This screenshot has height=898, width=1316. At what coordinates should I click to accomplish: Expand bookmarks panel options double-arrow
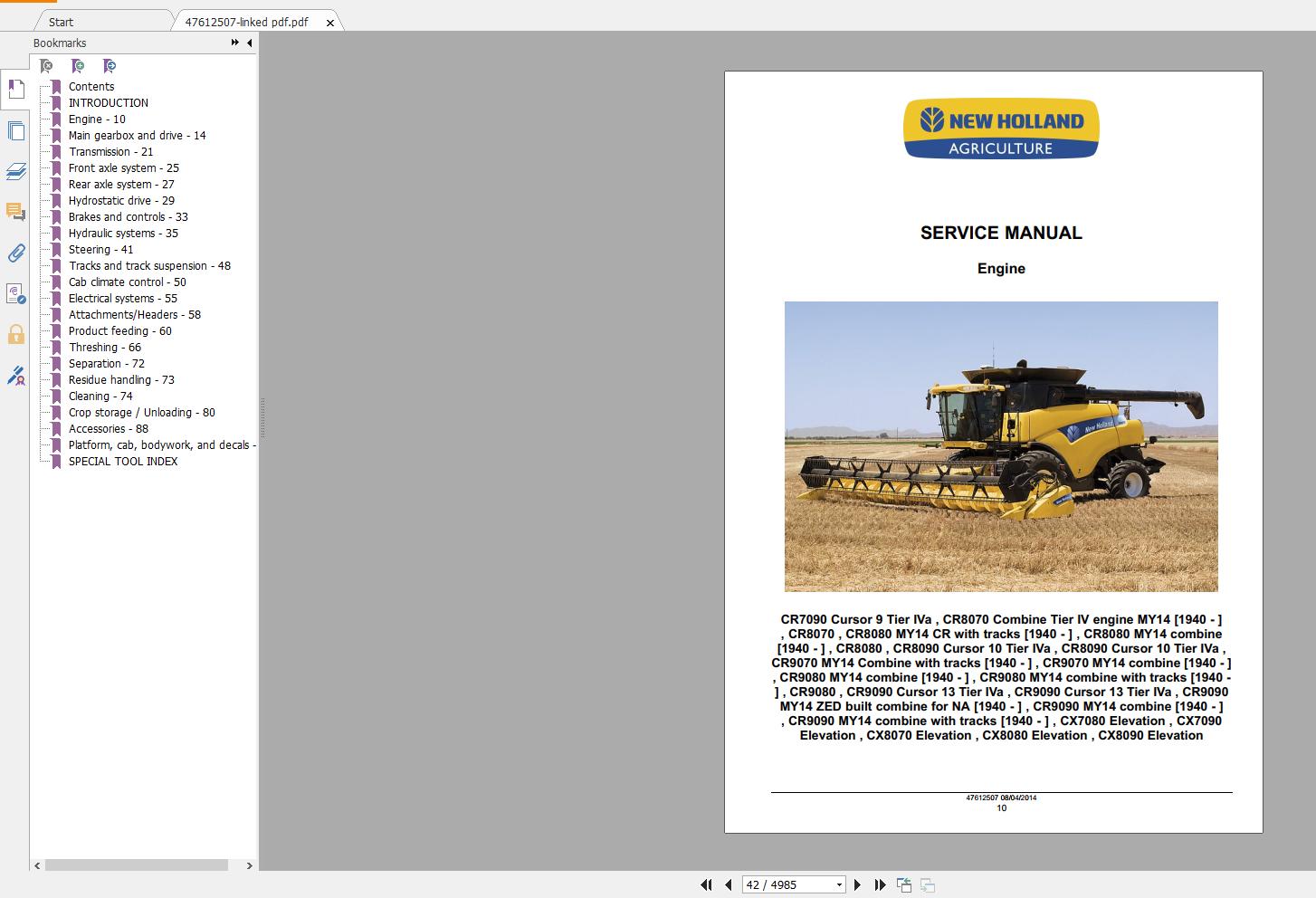click(x=235, y=43)
